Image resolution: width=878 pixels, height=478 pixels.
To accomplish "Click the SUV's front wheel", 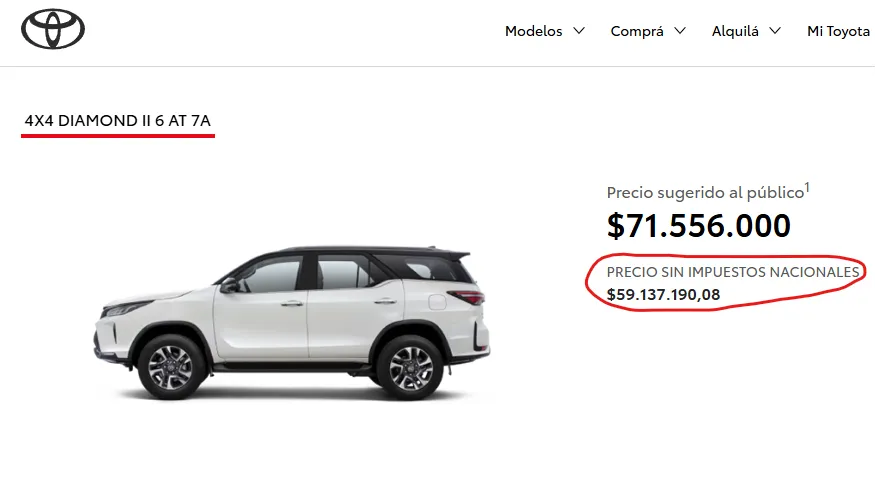I will pos(170,368).
